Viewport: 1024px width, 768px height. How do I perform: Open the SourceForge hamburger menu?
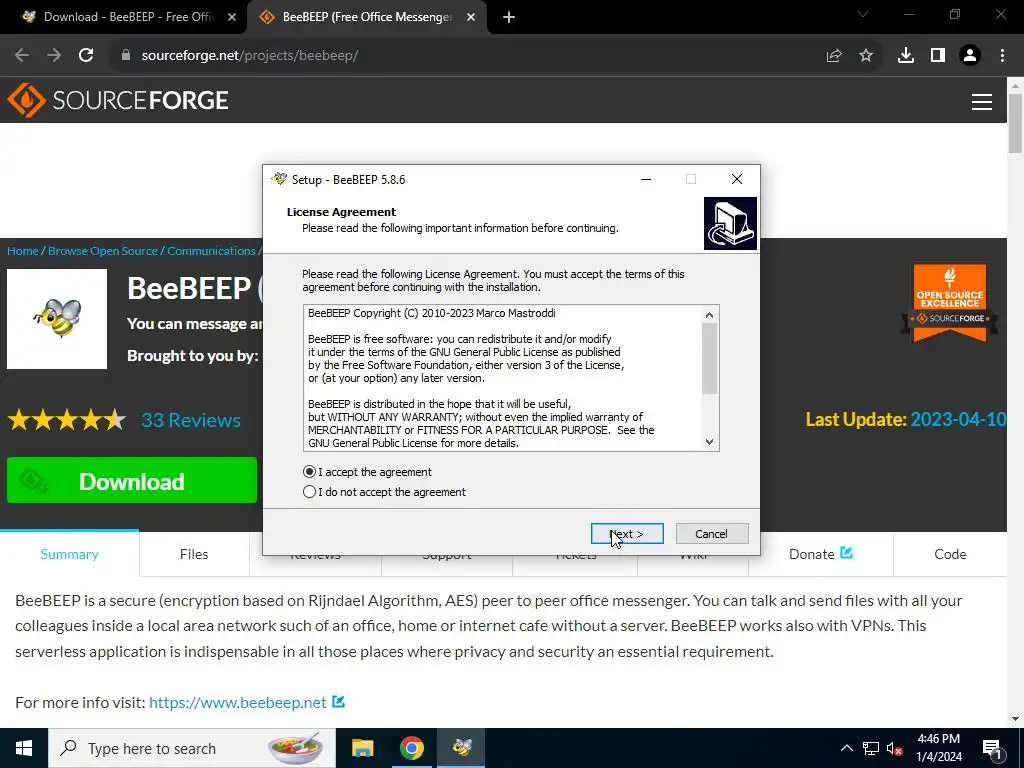pos(982,101)
